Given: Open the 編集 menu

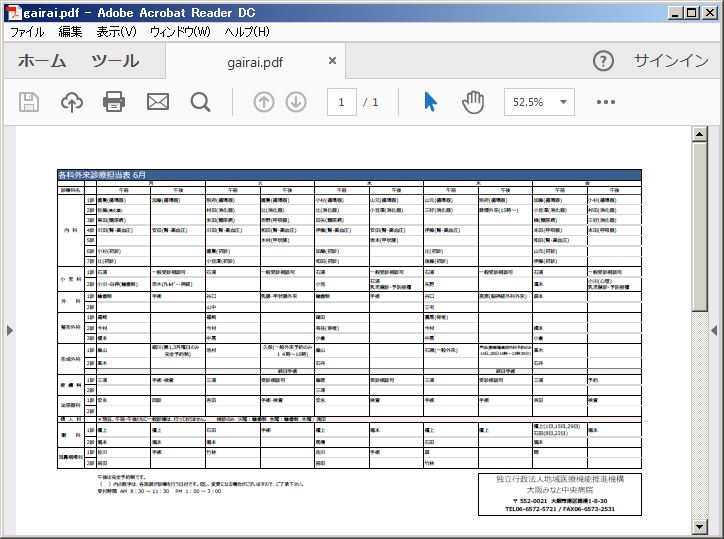Looking at the screenshot, I should [70, 32].
